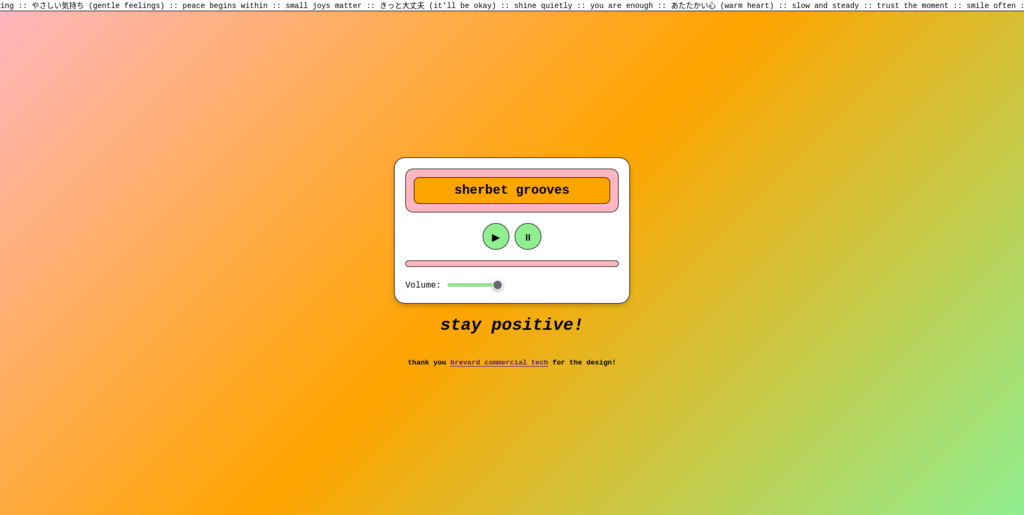This screenshot has height=515, width=1024.
Task: Click the pink track progress bar
Action: [x=511, y=264]
